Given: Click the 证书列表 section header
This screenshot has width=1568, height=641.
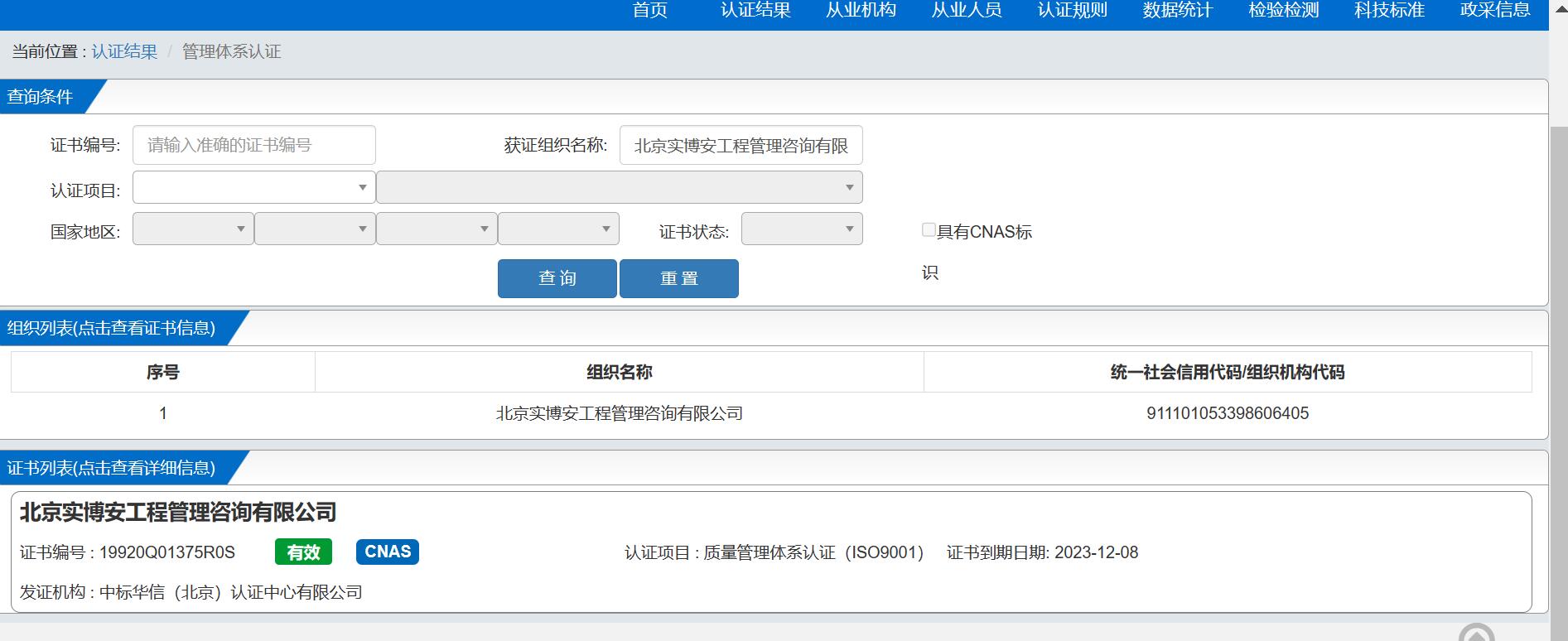Looking at the screenshot, I should pos(111,468).
